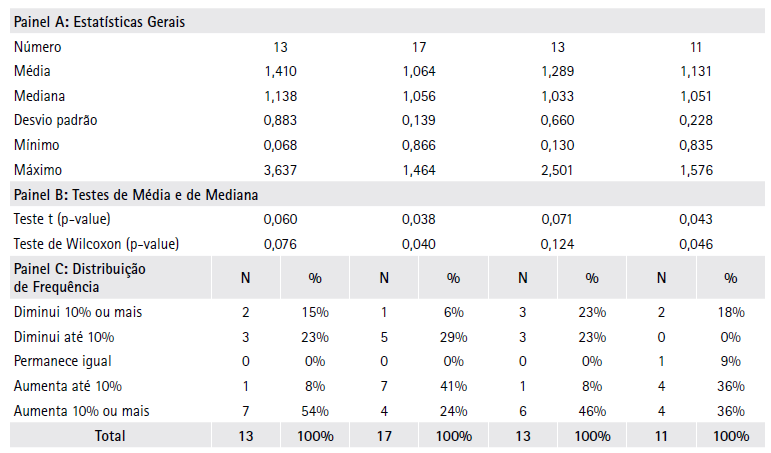Click the 54% frequency cell
The image size is (771, 453).
(315, 411)
